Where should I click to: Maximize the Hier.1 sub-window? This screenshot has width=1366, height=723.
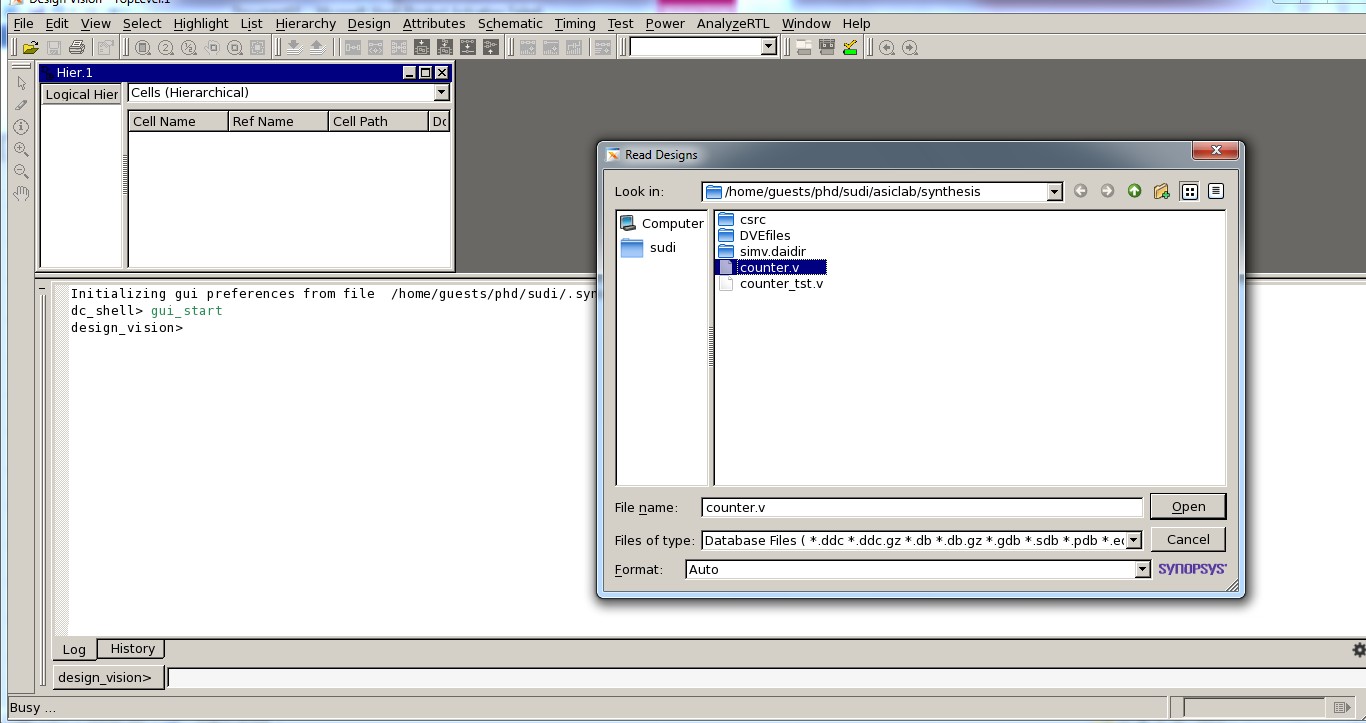tap(425, 73)
